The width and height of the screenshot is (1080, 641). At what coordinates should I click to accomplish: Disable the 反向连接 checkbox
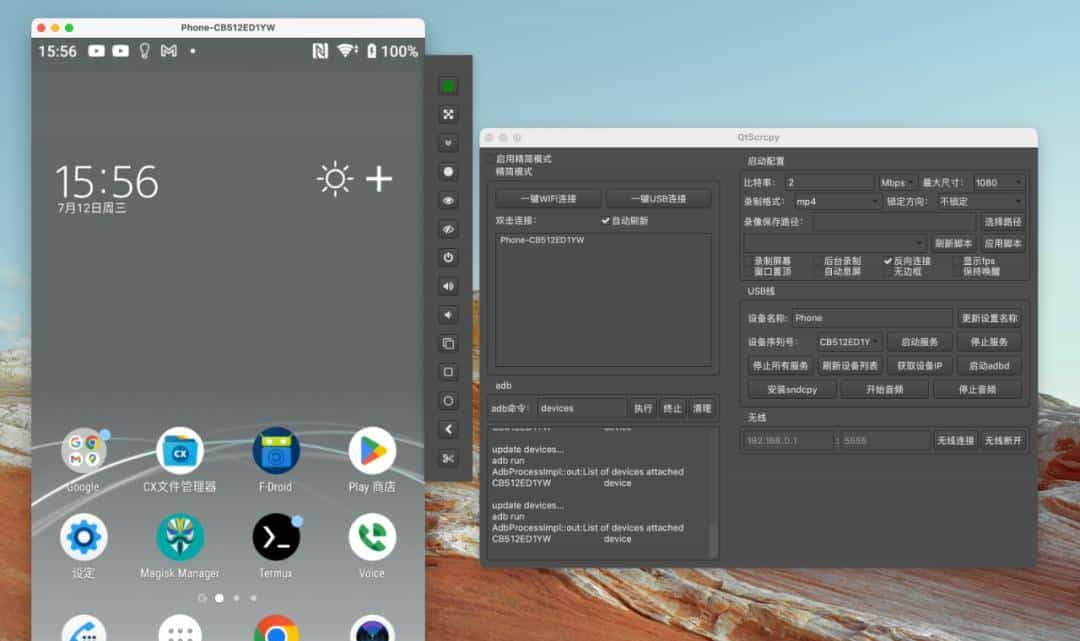(x=887, y=260)
